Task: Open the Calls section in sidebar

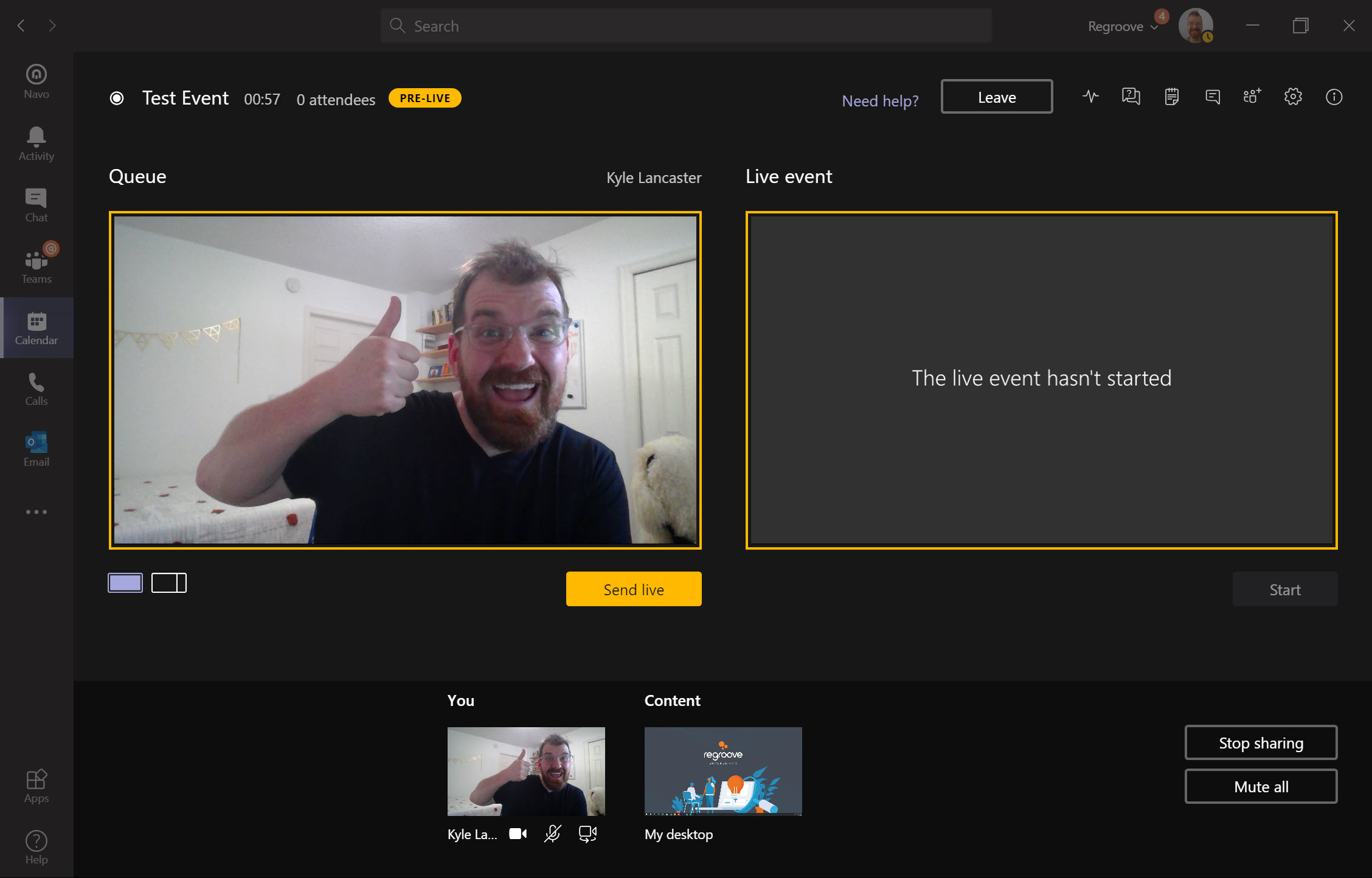Action: tap(36, 389)
